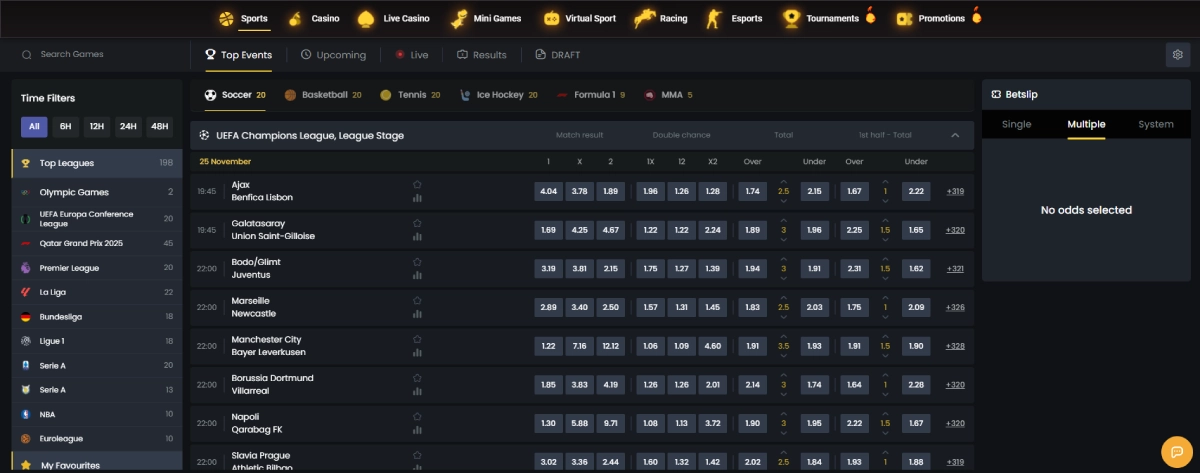The width and height of the screenshot is (1200, 473).
Task: Switch to the Live tab
Action: click(x=412, y=55)
